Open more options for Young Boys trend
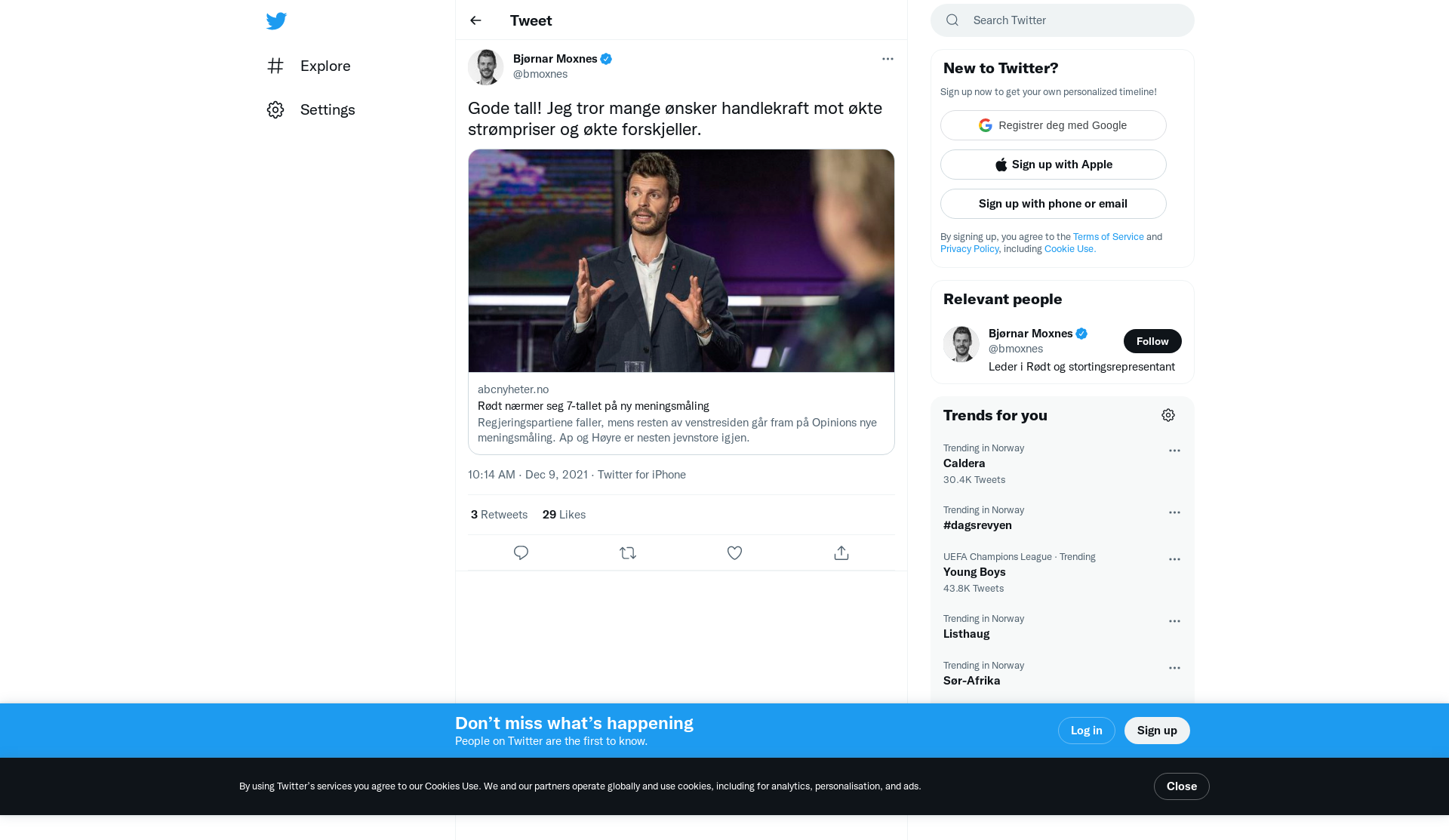Screen dimensions: 1449x840 tap(1174, 559)
